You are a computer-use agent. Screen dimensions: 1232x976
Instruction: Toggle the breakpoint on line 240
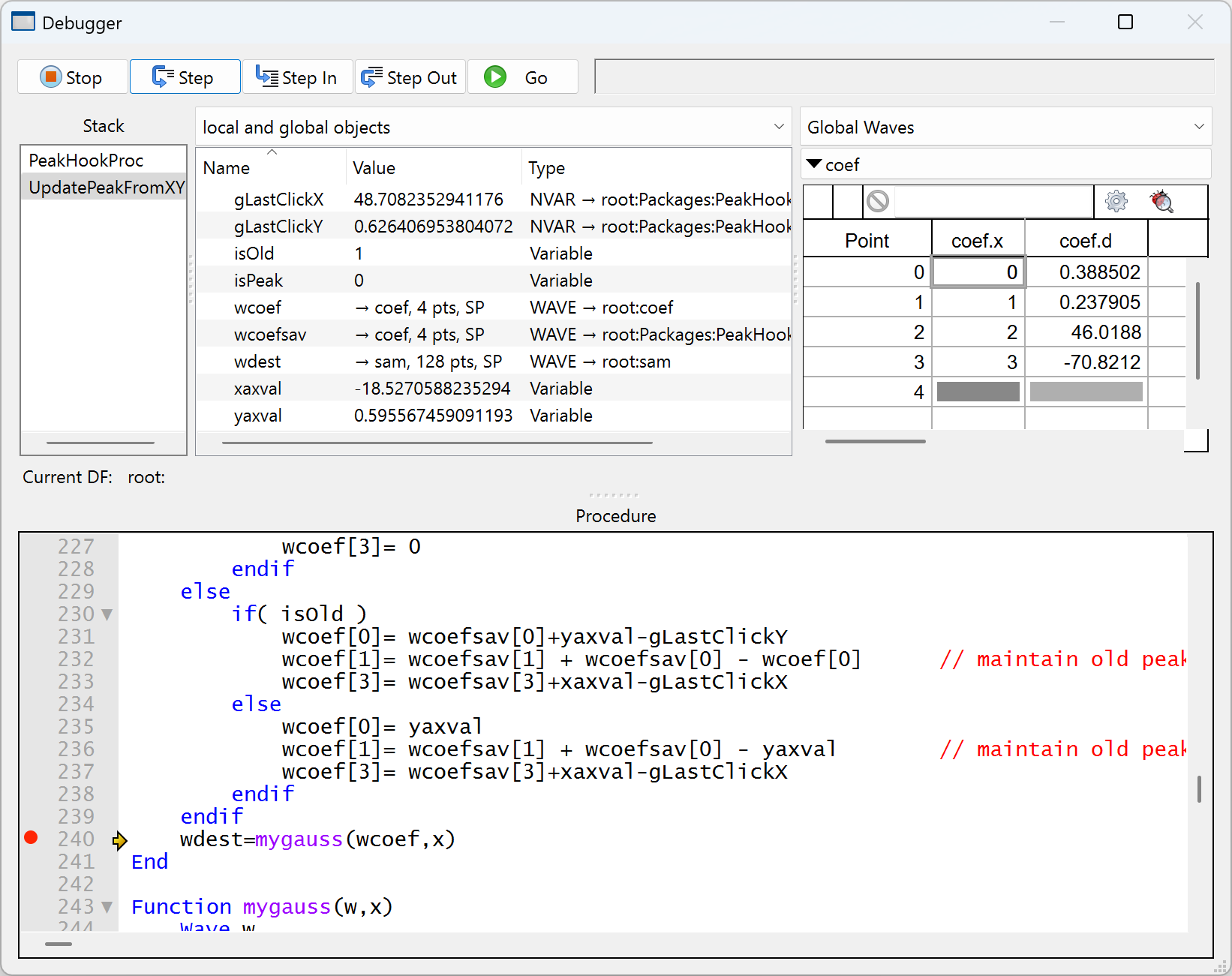[31, 838]
